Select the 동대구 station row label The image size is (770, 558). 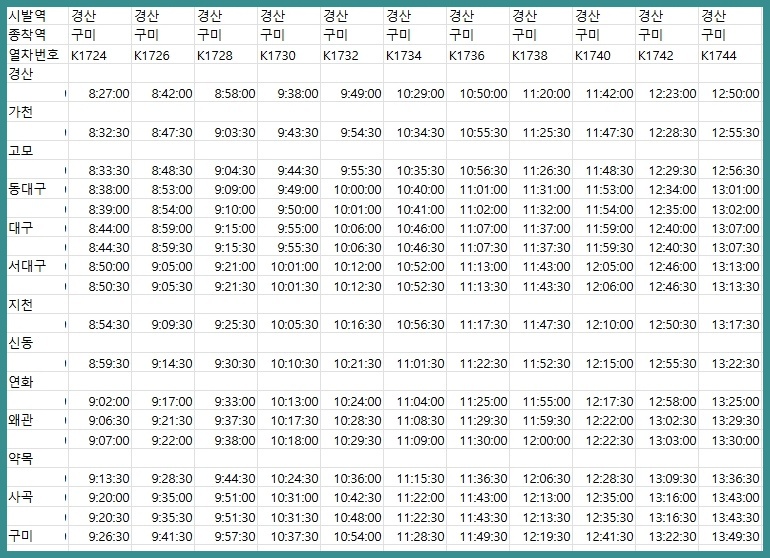pyautogui.click(x=37, y=189)
